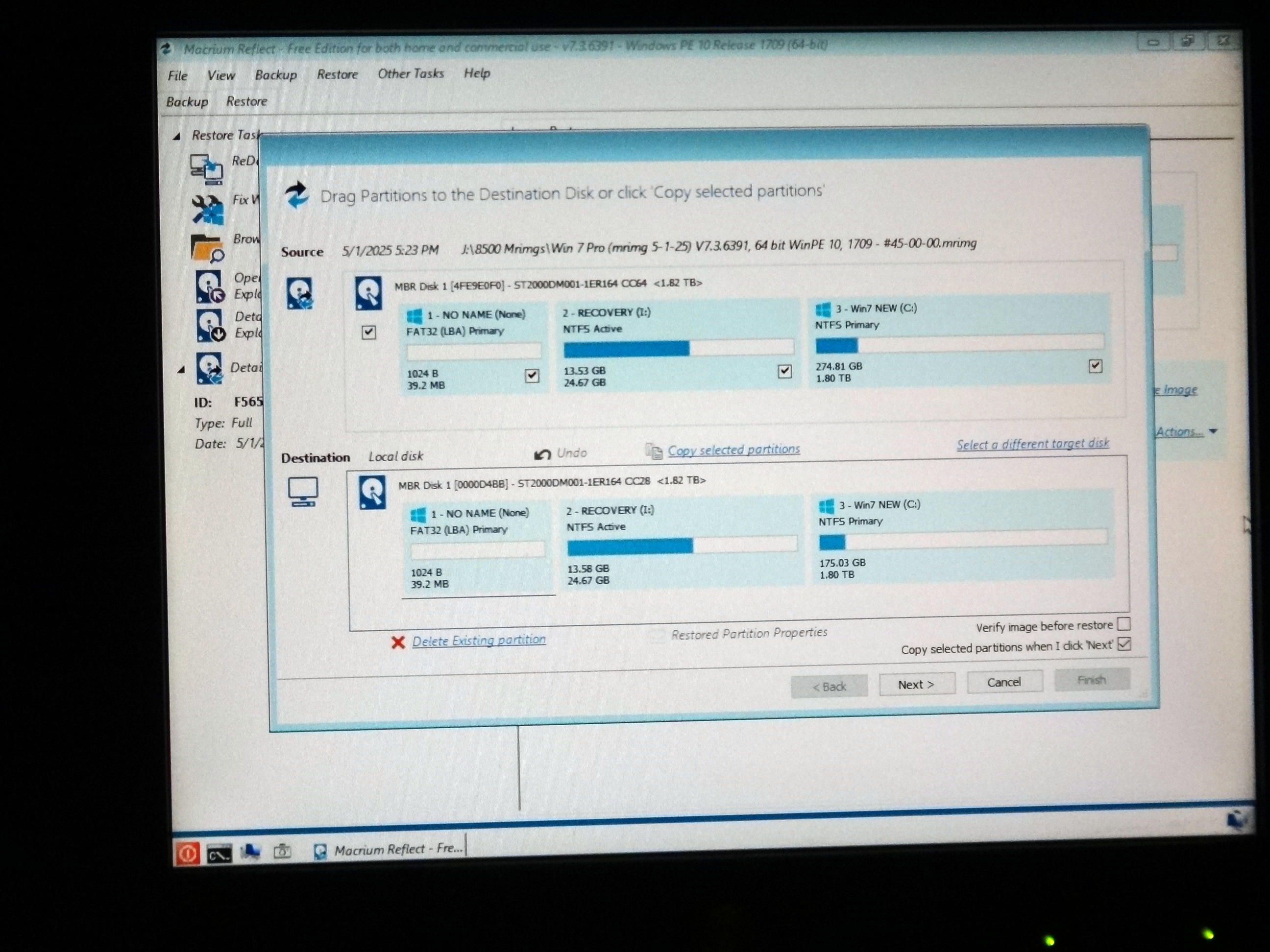Screen dimensions: 1270x952
Task: Uncheck the source NO NAME partition checkbox
Action: coord(532,376)
